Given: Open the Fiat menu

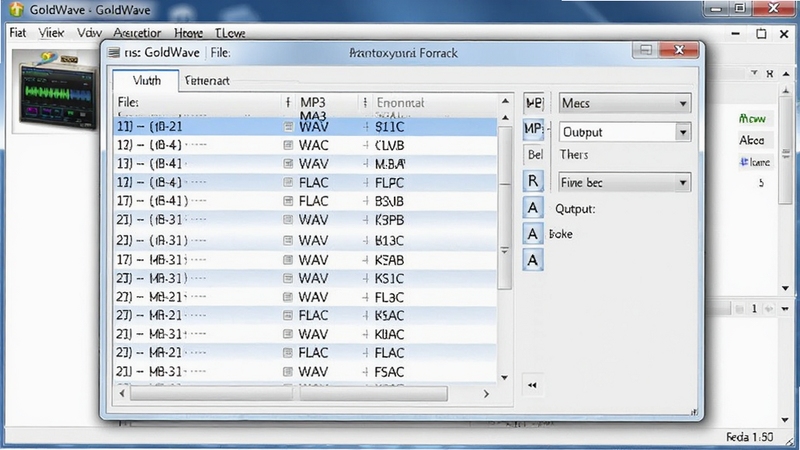Looking at the screenshot, I should (x=18, y=33).
